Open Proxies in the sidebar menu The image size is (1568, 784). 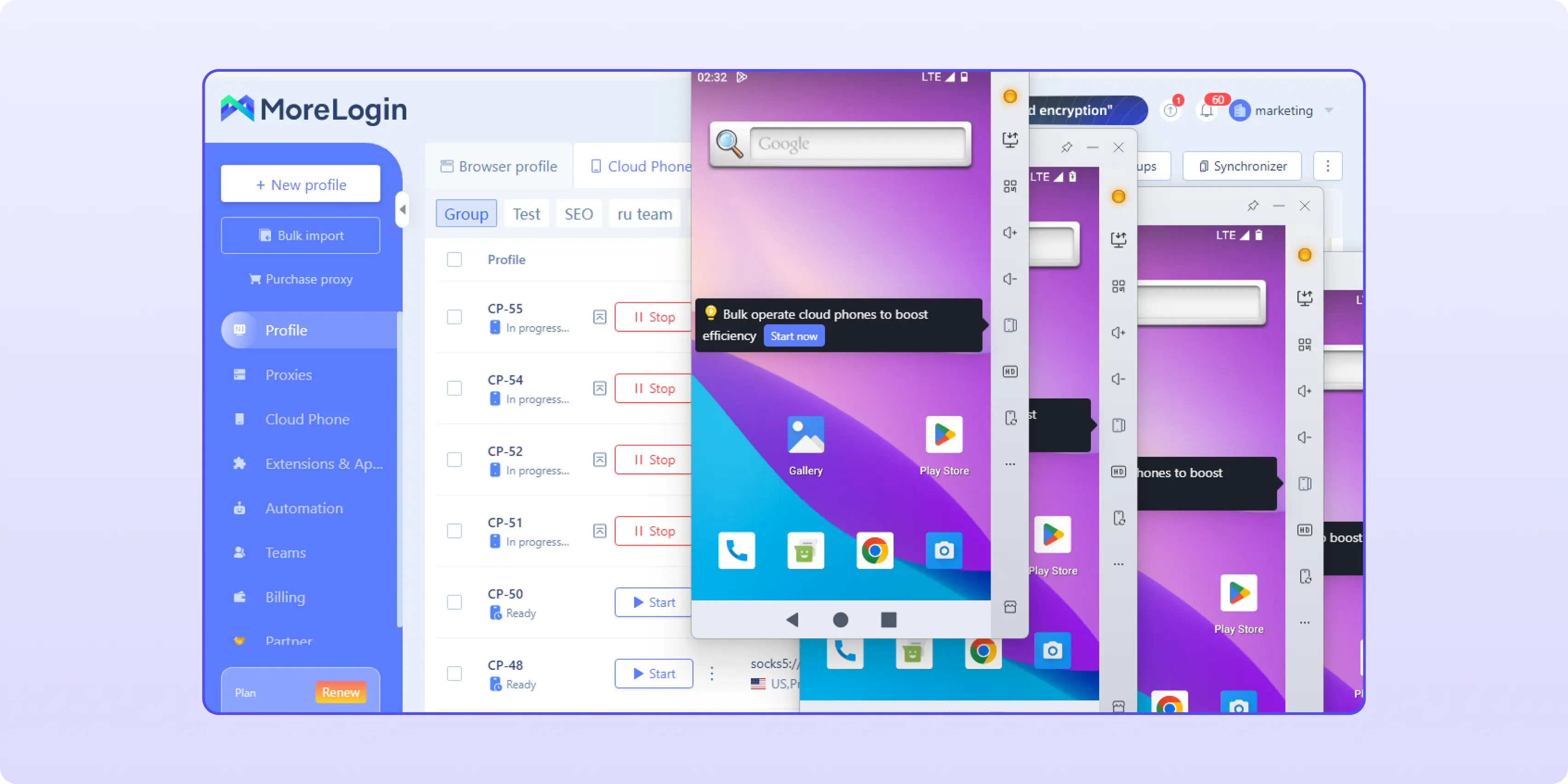pyautogui.click(x=288, y=375)
